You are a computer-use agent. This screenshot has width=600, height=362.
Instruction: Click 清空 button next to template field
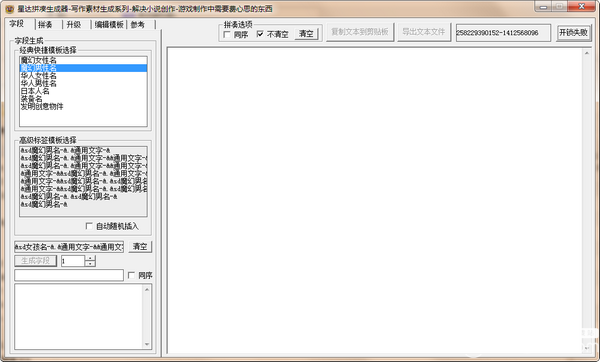tap(140, 246)
